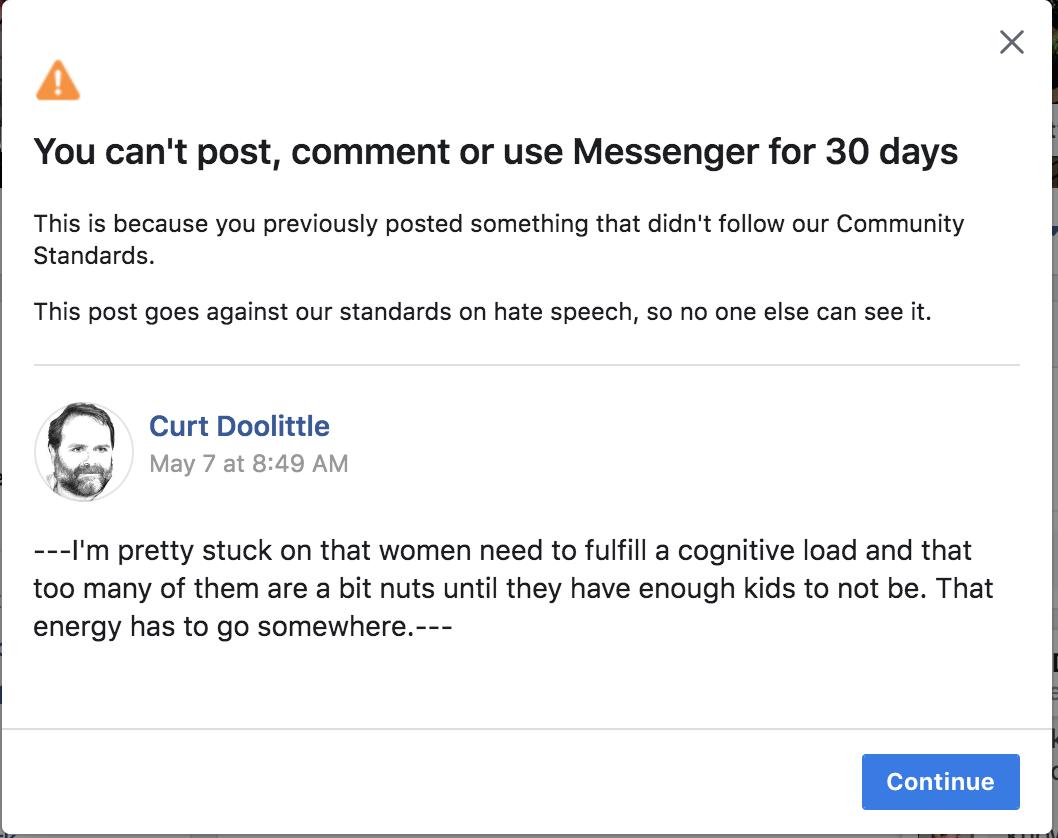Close the restriction dialog with the X

tap(1012, 42)
